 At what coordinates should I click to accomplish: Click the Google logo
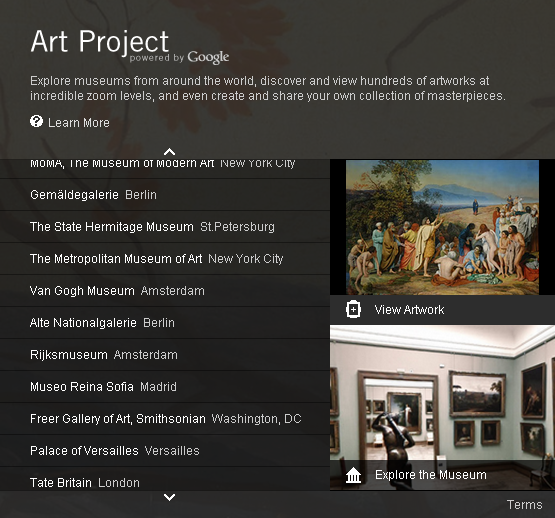point(208,57)
